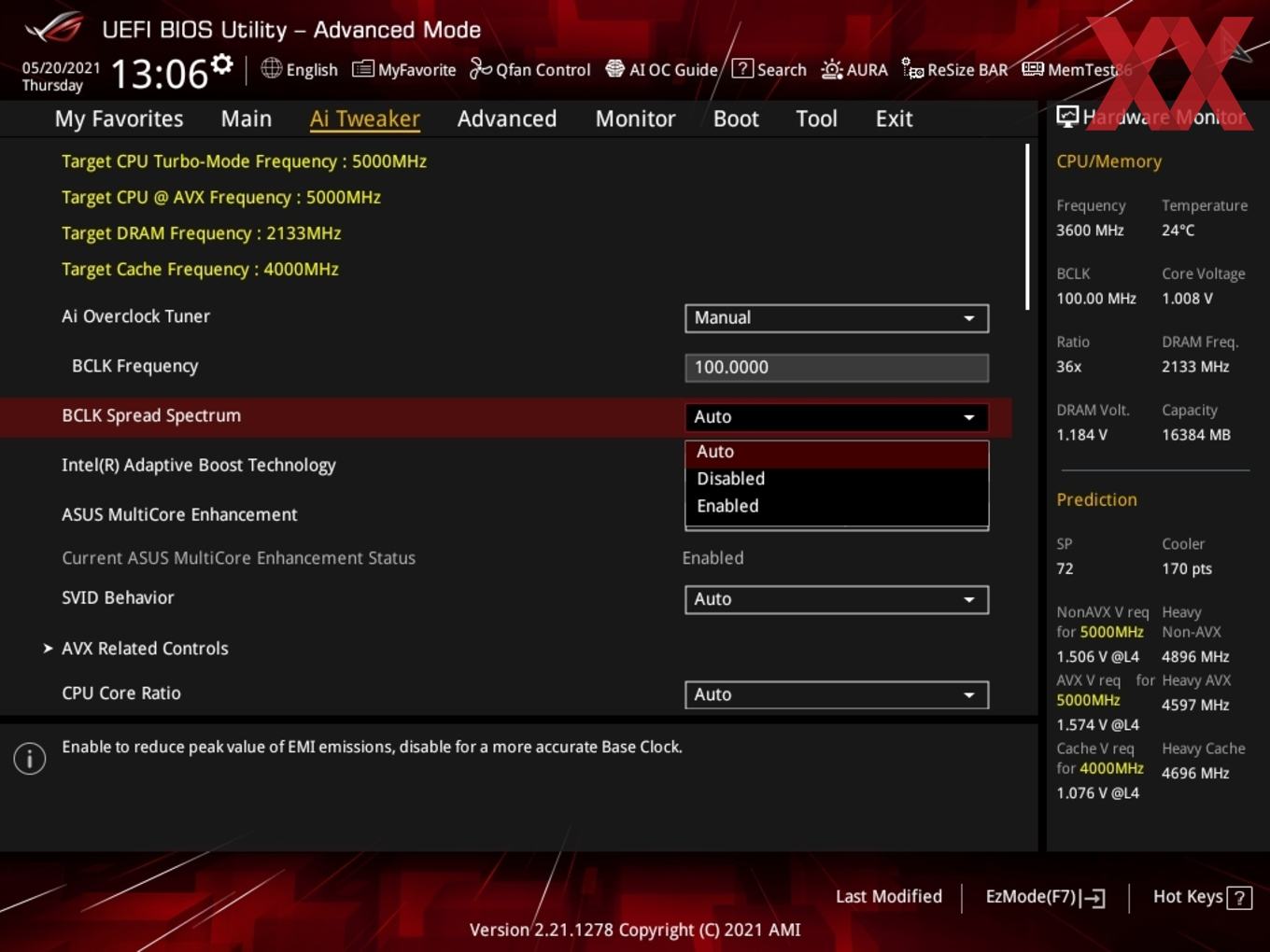This screenshot has height=952, width=1270.
Task: Go to Exit tab
Action: tap(894, 119)
